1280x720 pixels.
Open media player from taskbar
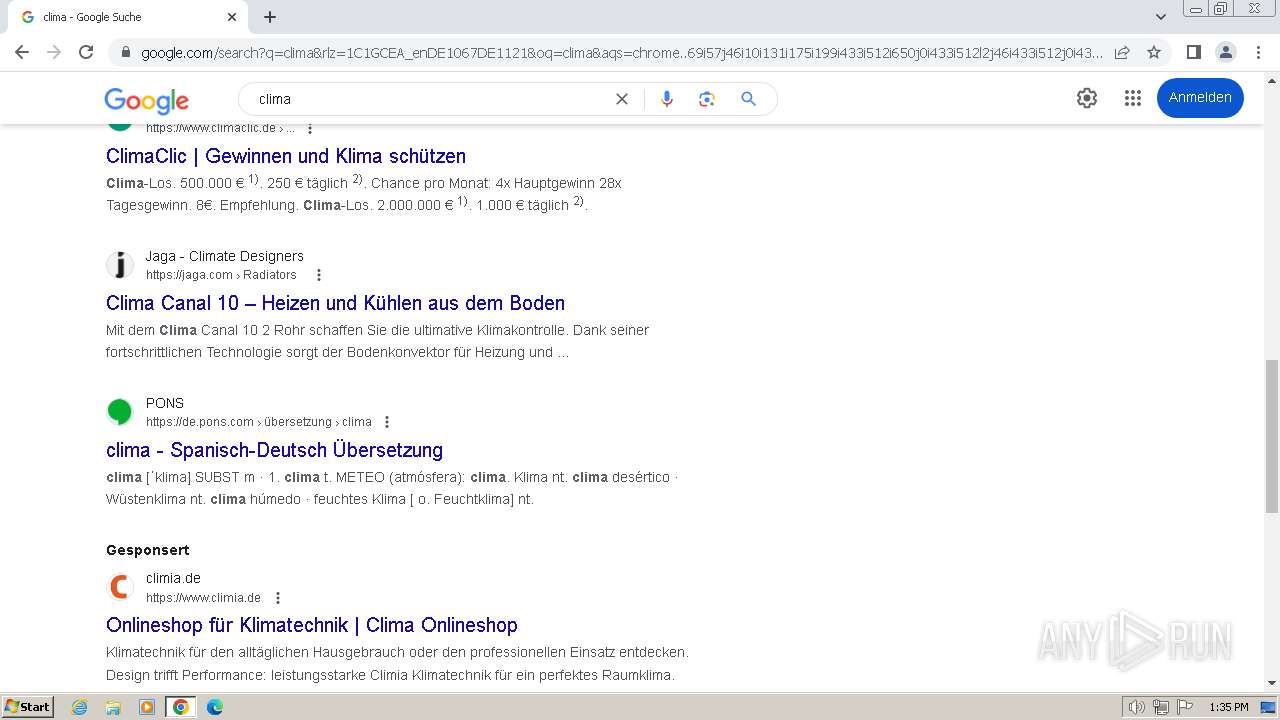tap(147, 707)
